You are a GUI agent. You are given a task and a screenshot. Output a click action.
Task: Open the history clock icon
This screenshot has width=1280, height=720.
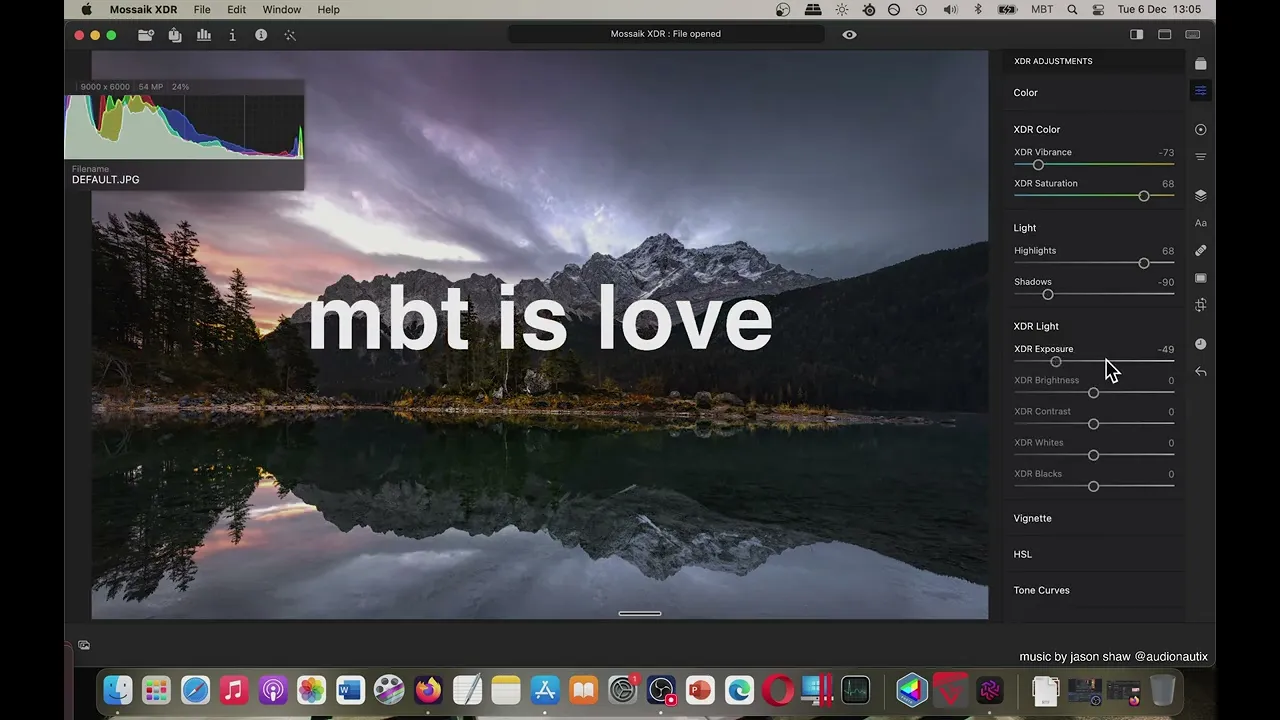pos(1201,344)
